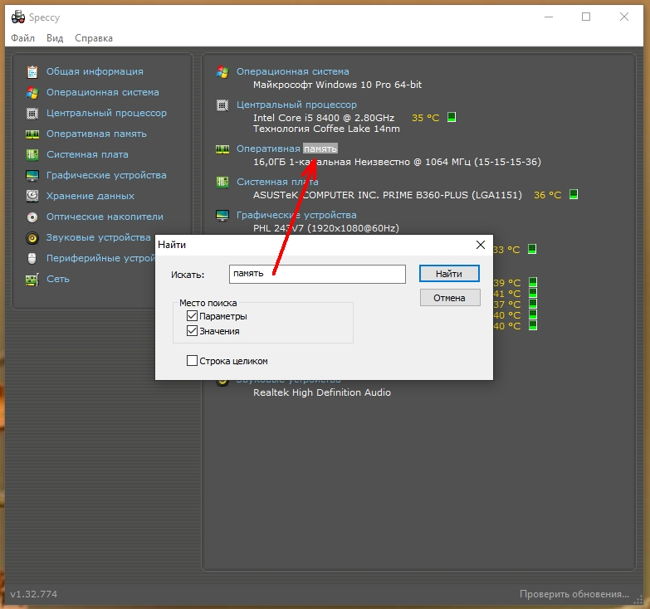This screenshot has height=609, width=650.
Task: Select Хранение данных in sidebar
Action: (x=90, y=196)
